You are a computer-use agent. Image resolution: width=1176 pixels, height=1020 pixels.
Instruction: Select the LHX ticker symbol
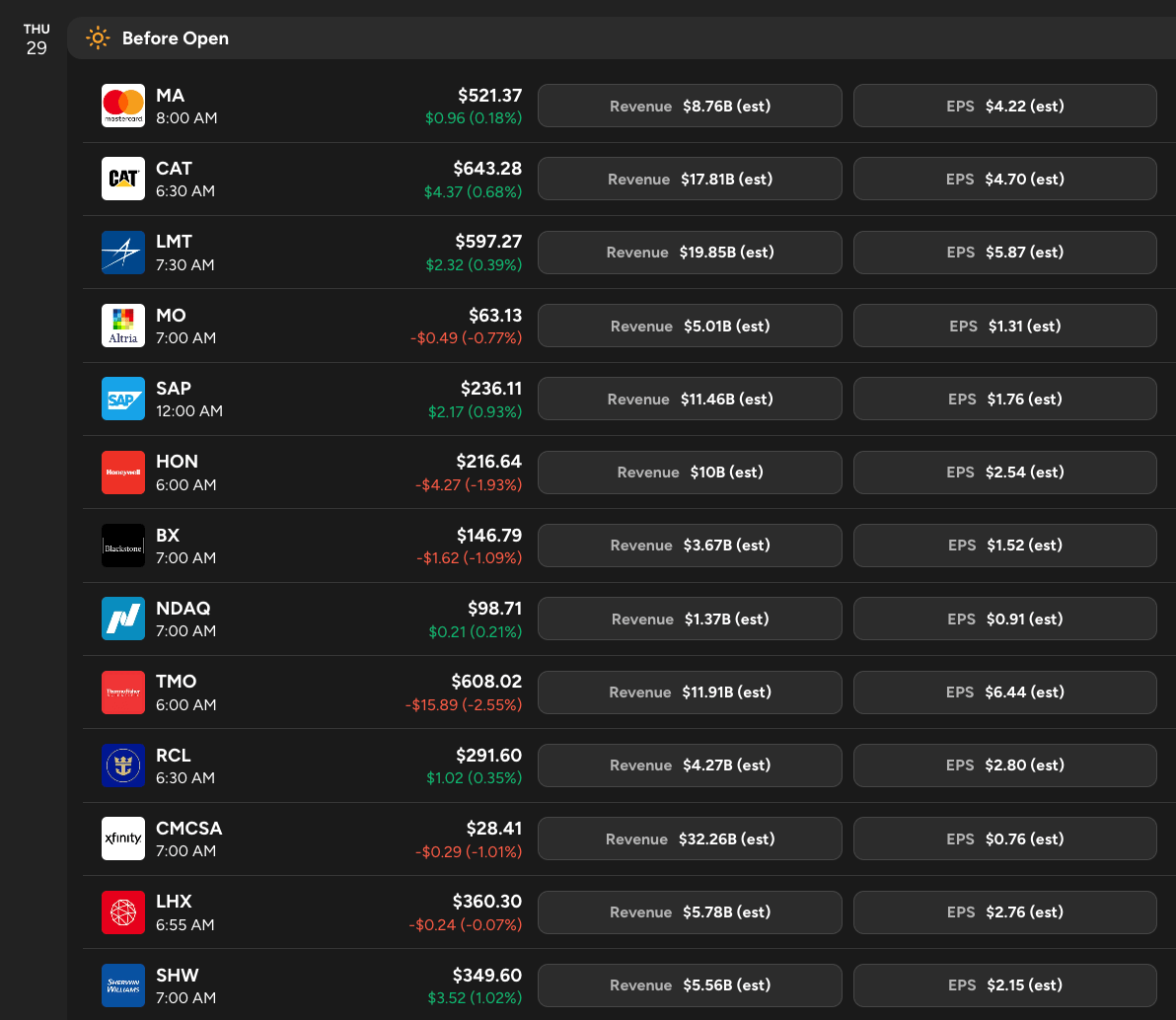[174, 901]
